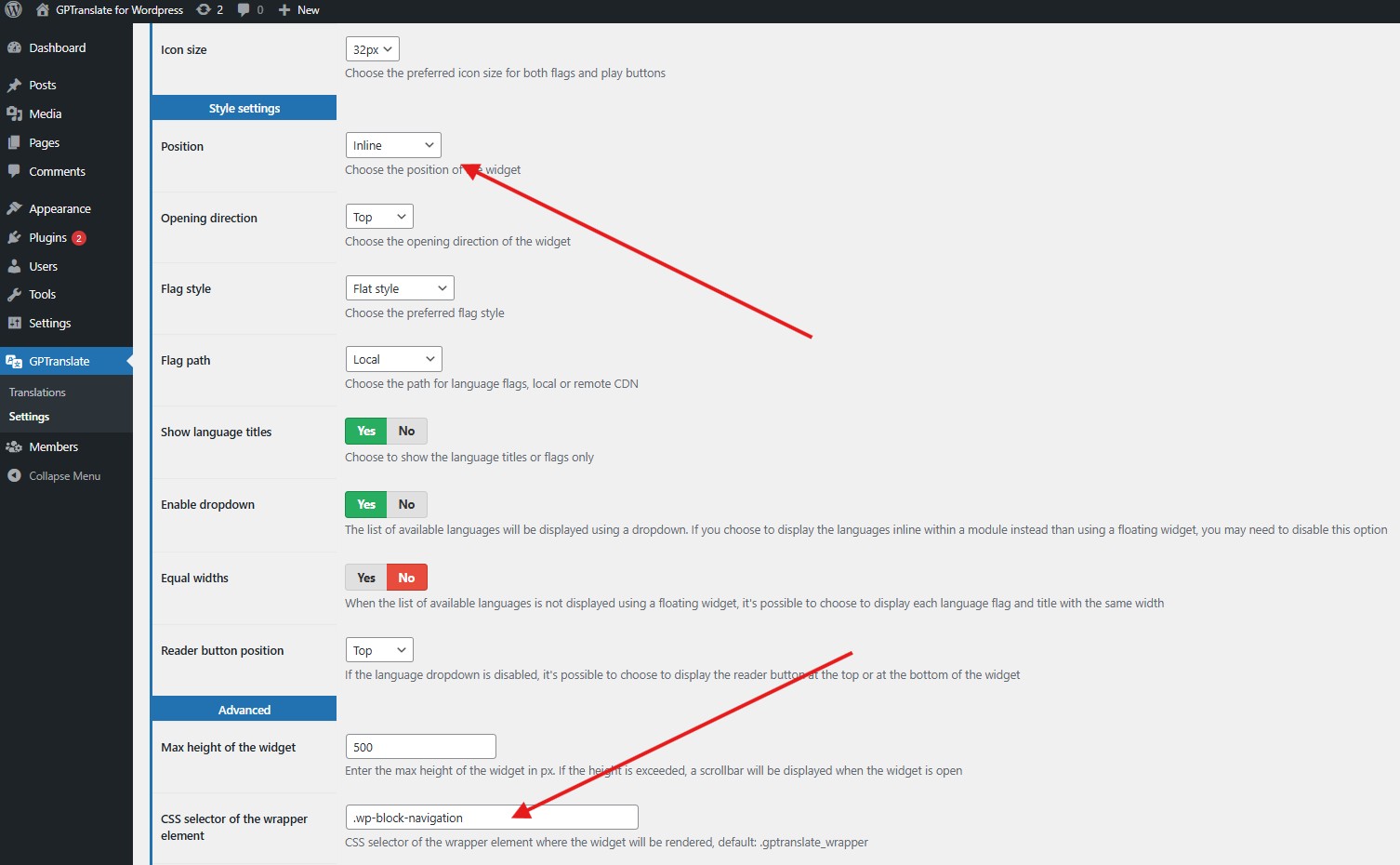Click 'Opening direction' setting label
This screenshot has height=865, width=1400.
tap(209, 218)
